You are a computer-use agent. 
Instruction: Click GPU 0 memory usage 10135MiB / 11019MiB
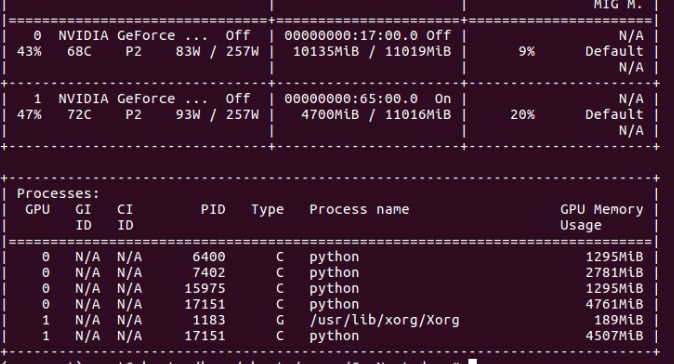pyautogui.click(x=372, y=52)
